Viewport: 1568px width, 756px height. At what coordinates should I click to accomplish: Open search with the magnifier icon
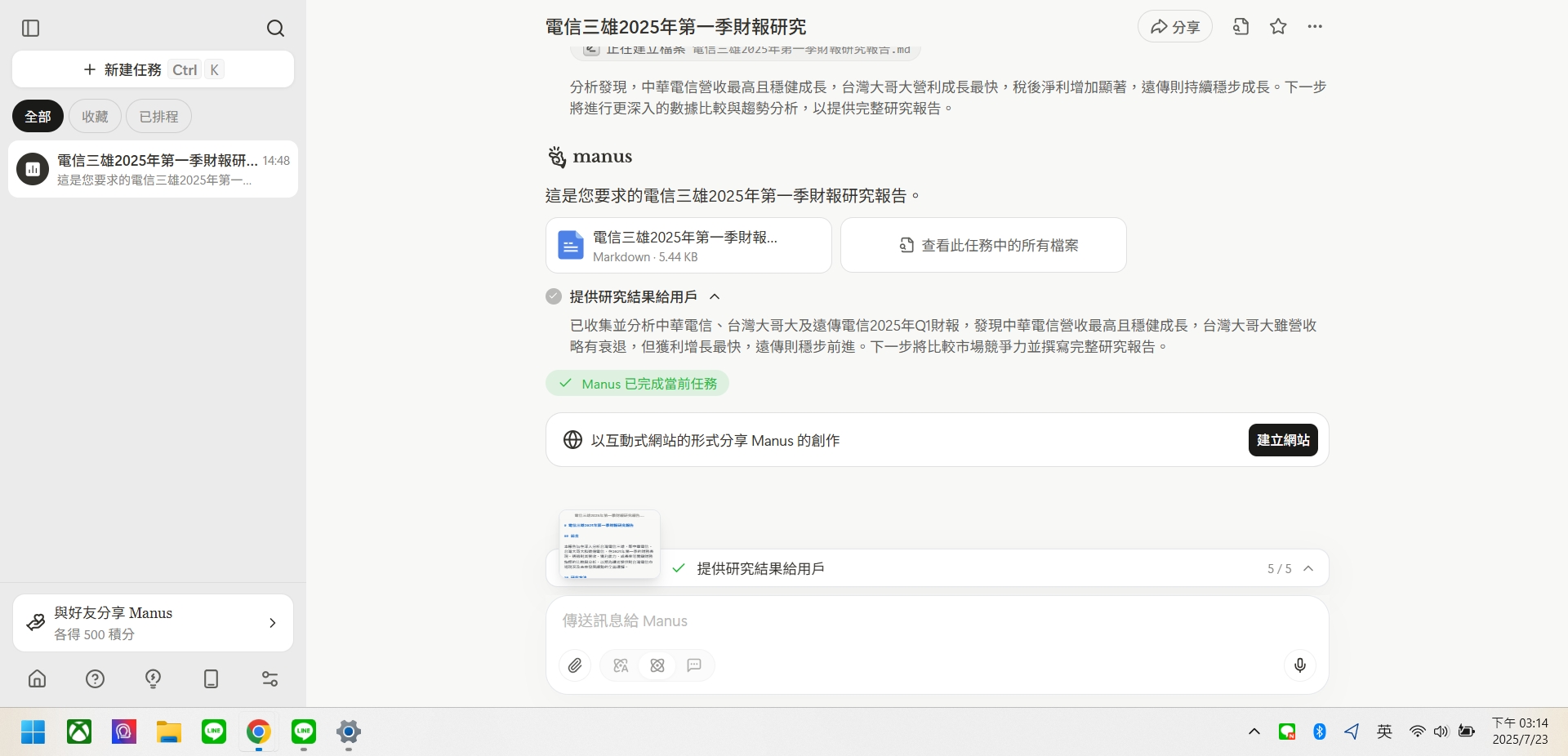(x=275, y=29)
